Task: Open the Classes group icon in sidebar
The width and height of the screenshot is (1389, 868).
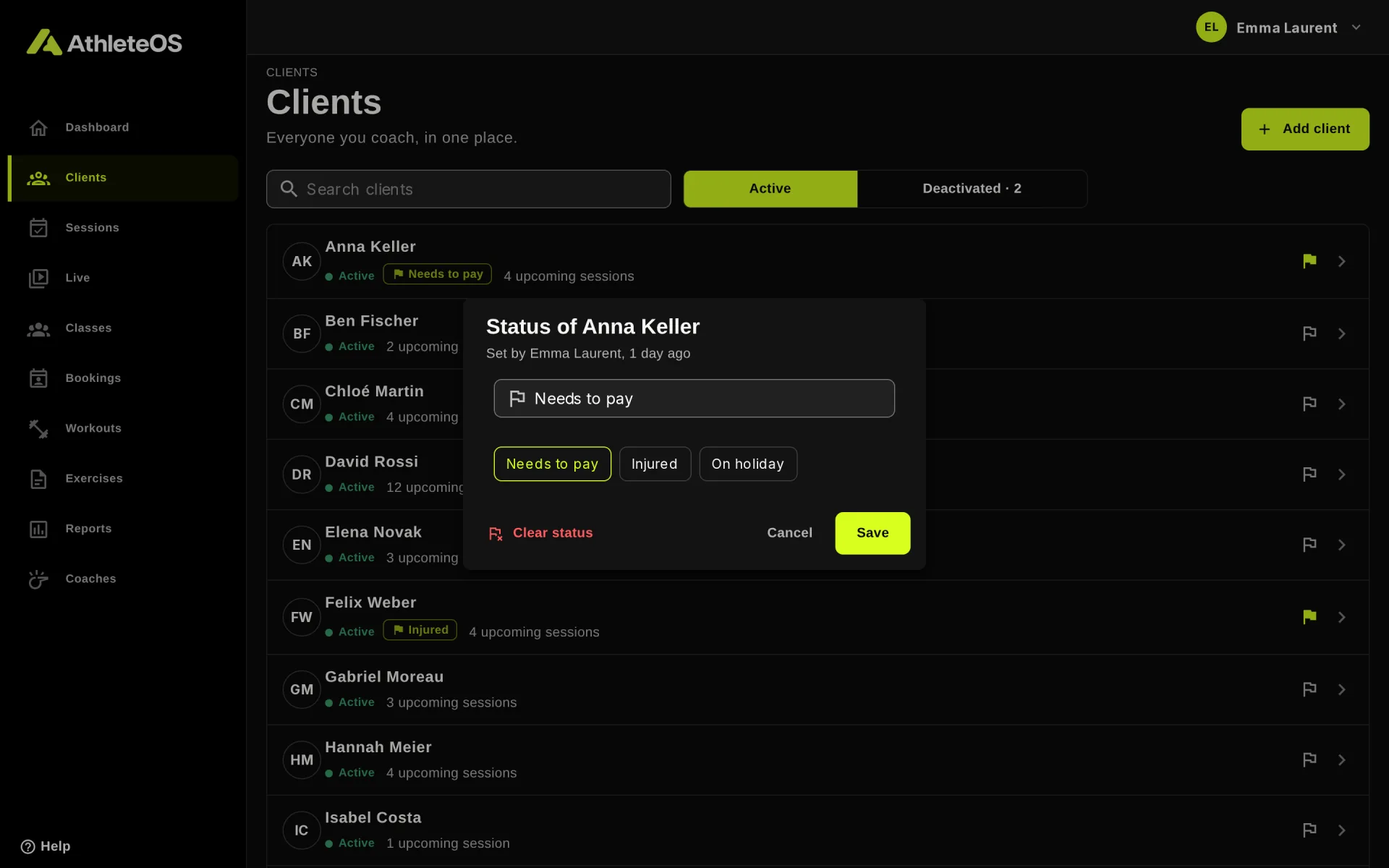Action: 38,328
